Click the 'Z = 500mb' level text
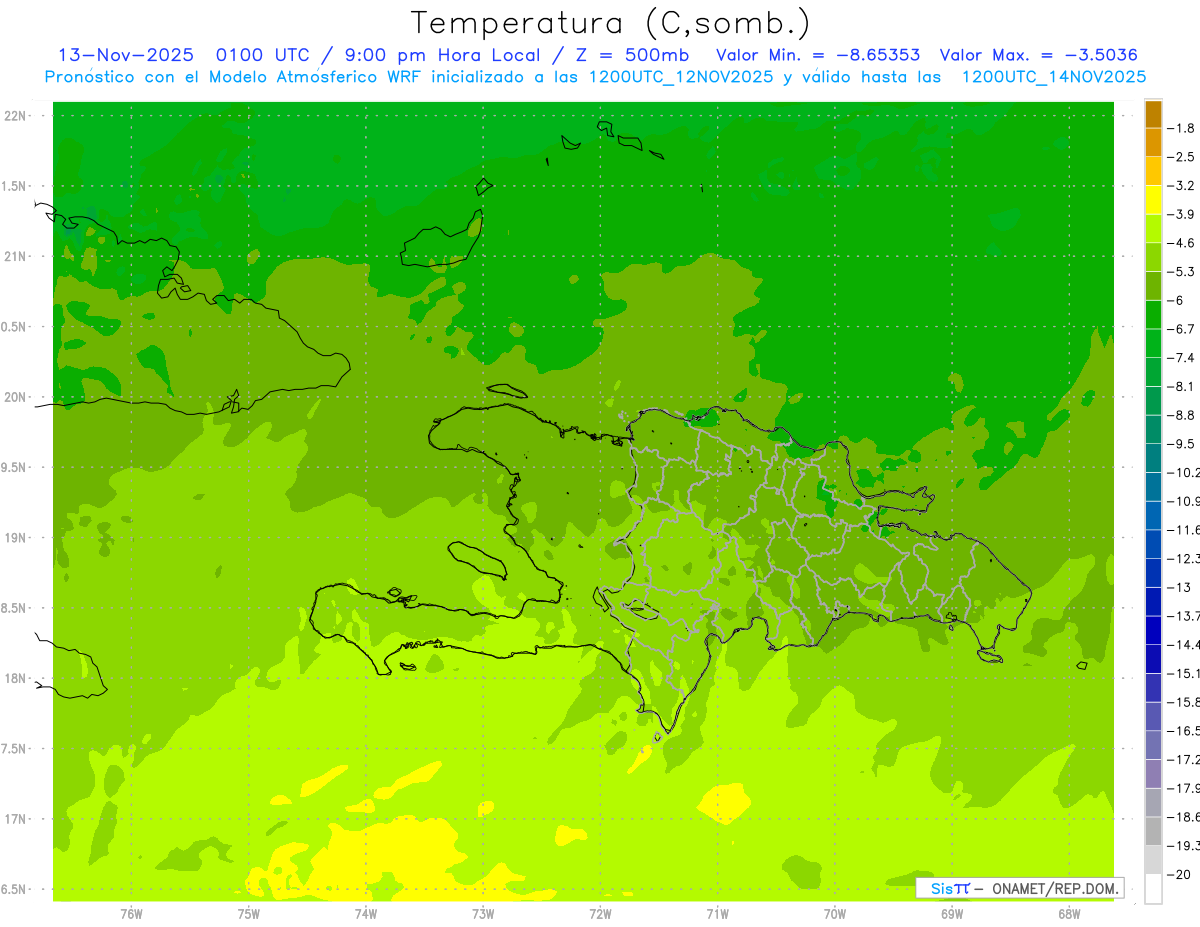 coord(631,55)
